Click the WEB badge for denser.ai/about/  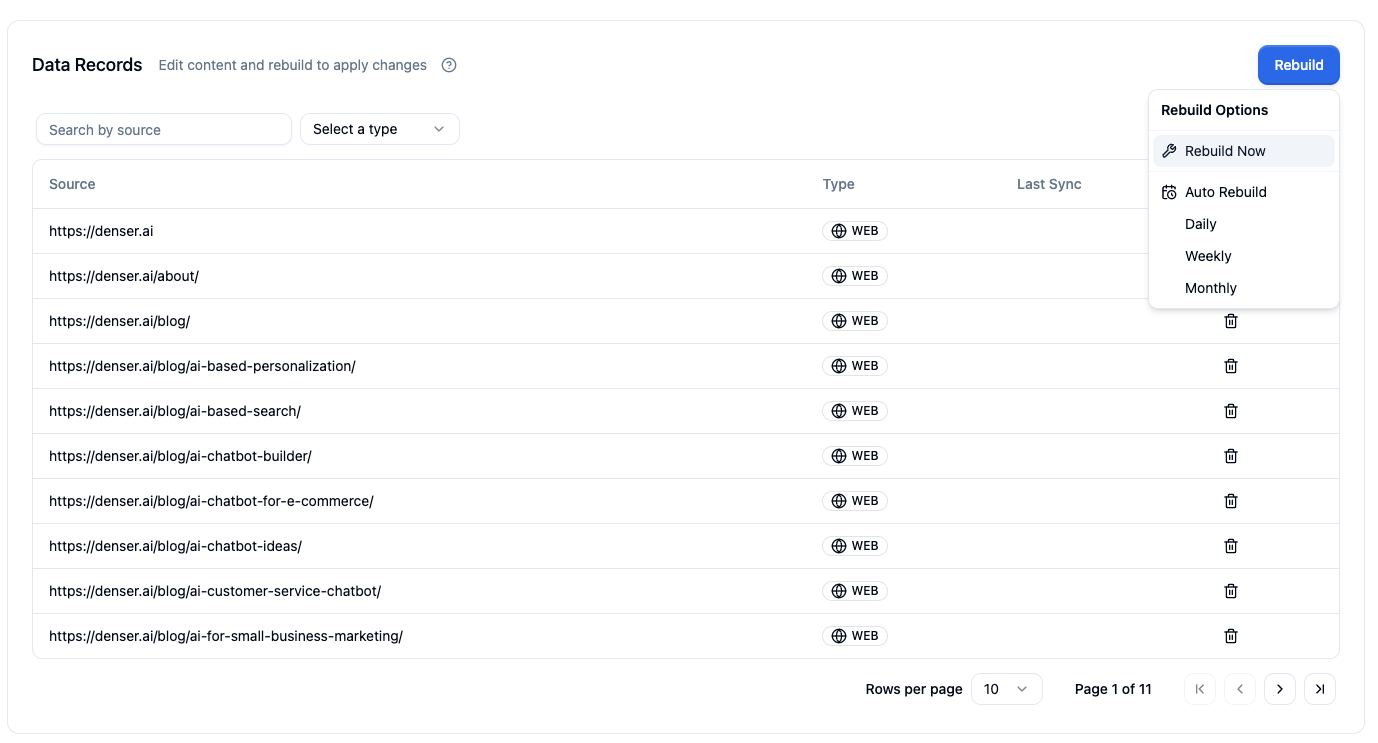(x=855, y=276)
